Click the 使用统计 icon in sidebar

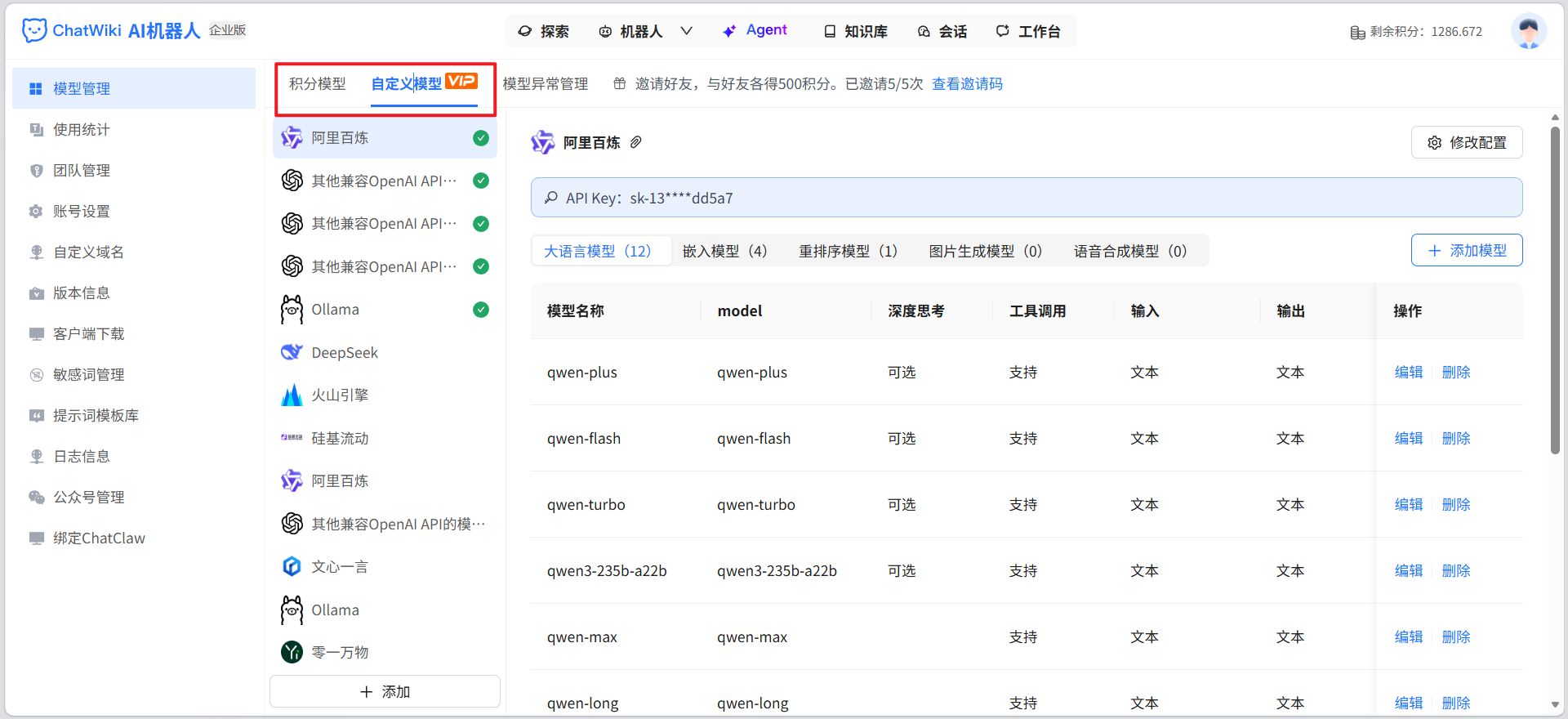[36, 129]
